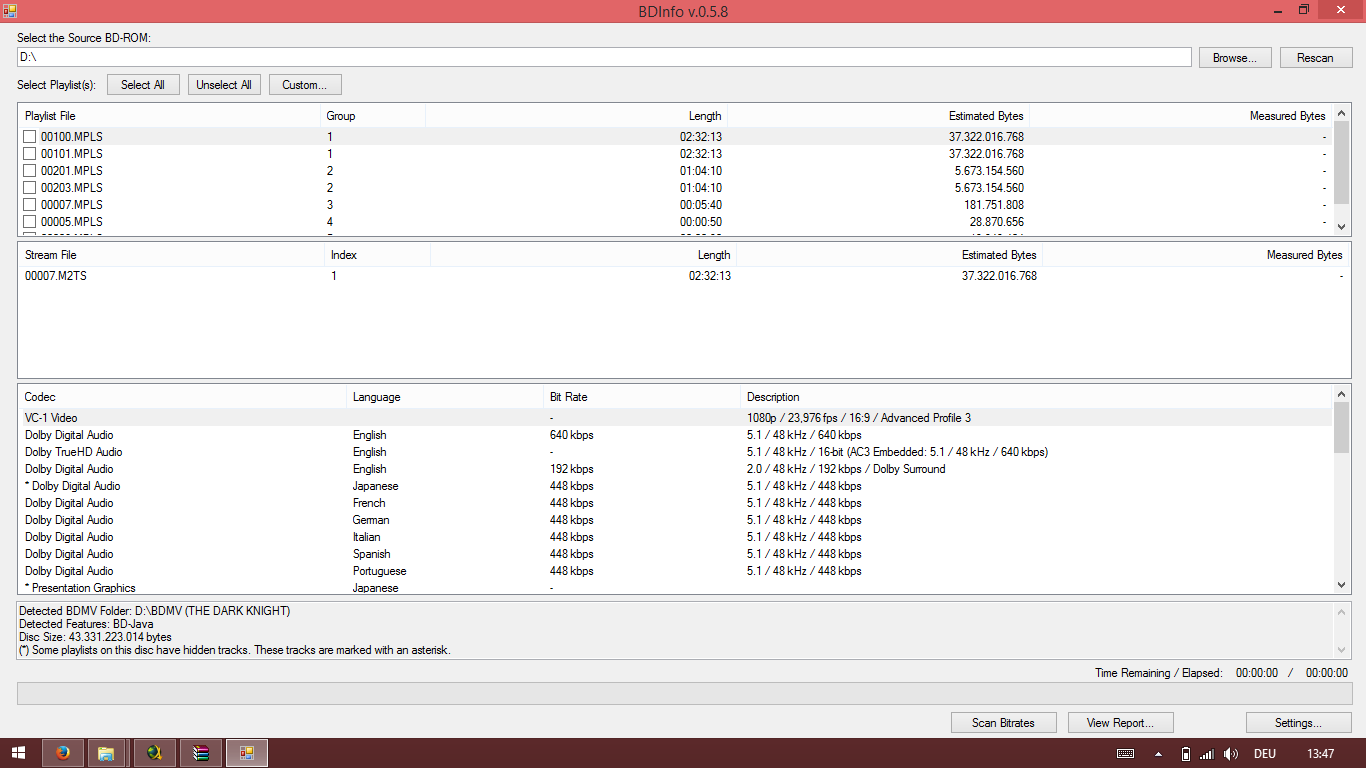
Task: Open File Explorer from the taskbar
Action: pyautogui.click(x=108, y=753)
